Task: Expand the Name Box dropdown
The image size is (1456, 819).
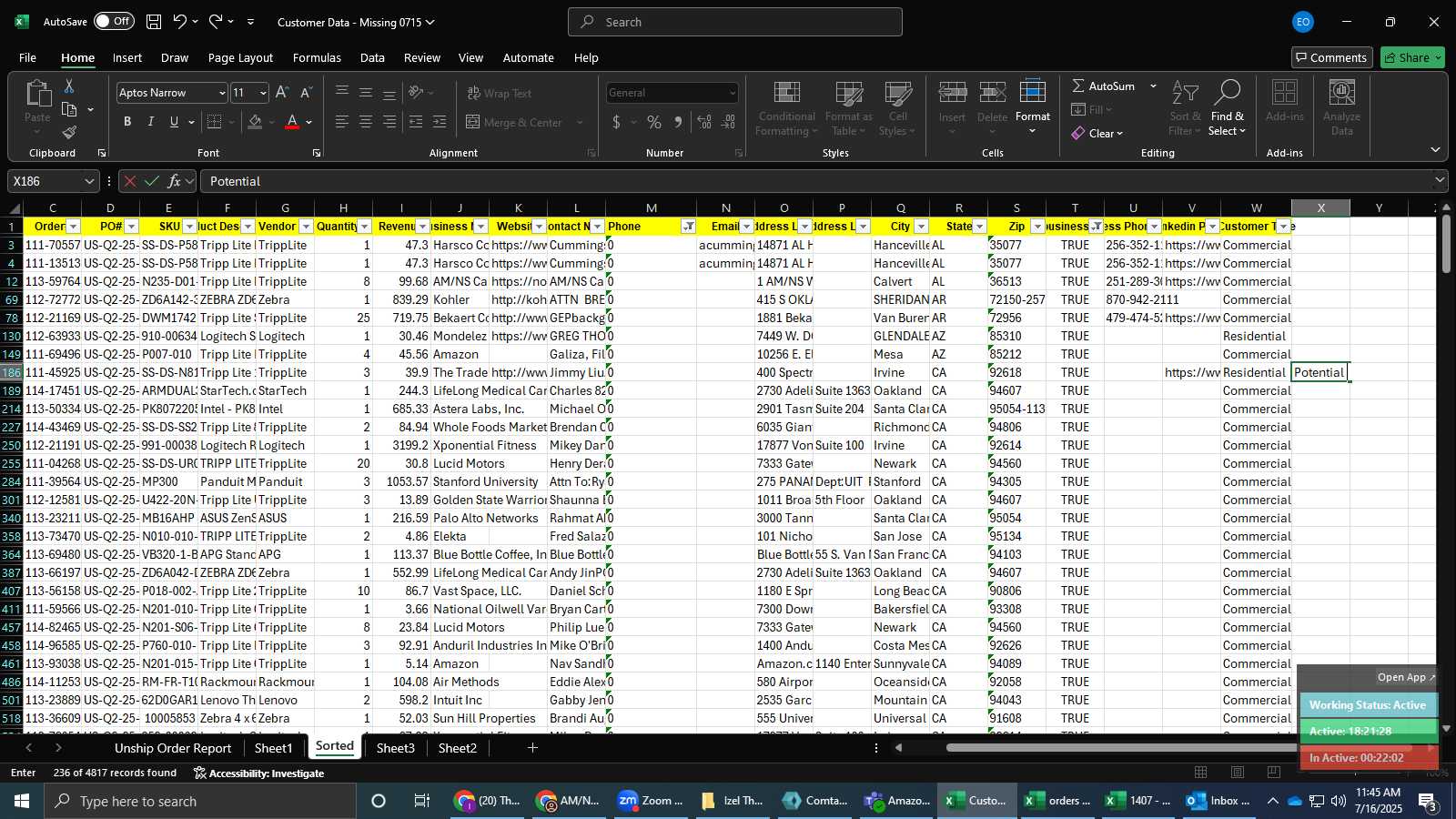Action: tap(89, 181)
